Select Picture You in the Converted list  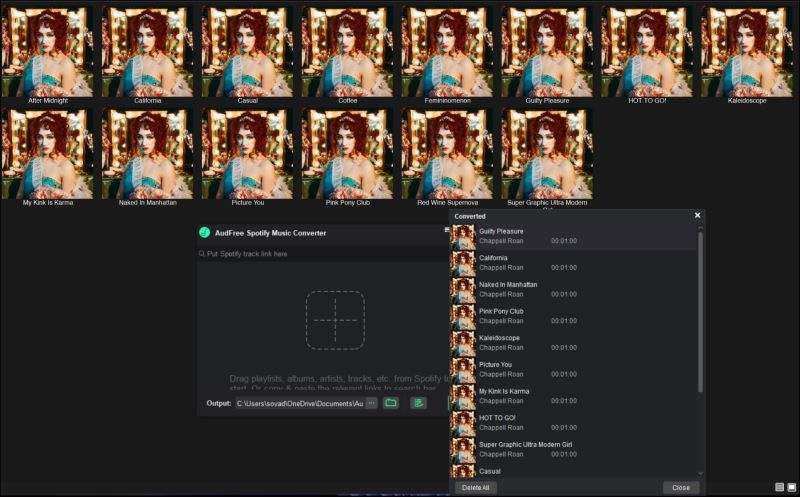coord(573,369)
